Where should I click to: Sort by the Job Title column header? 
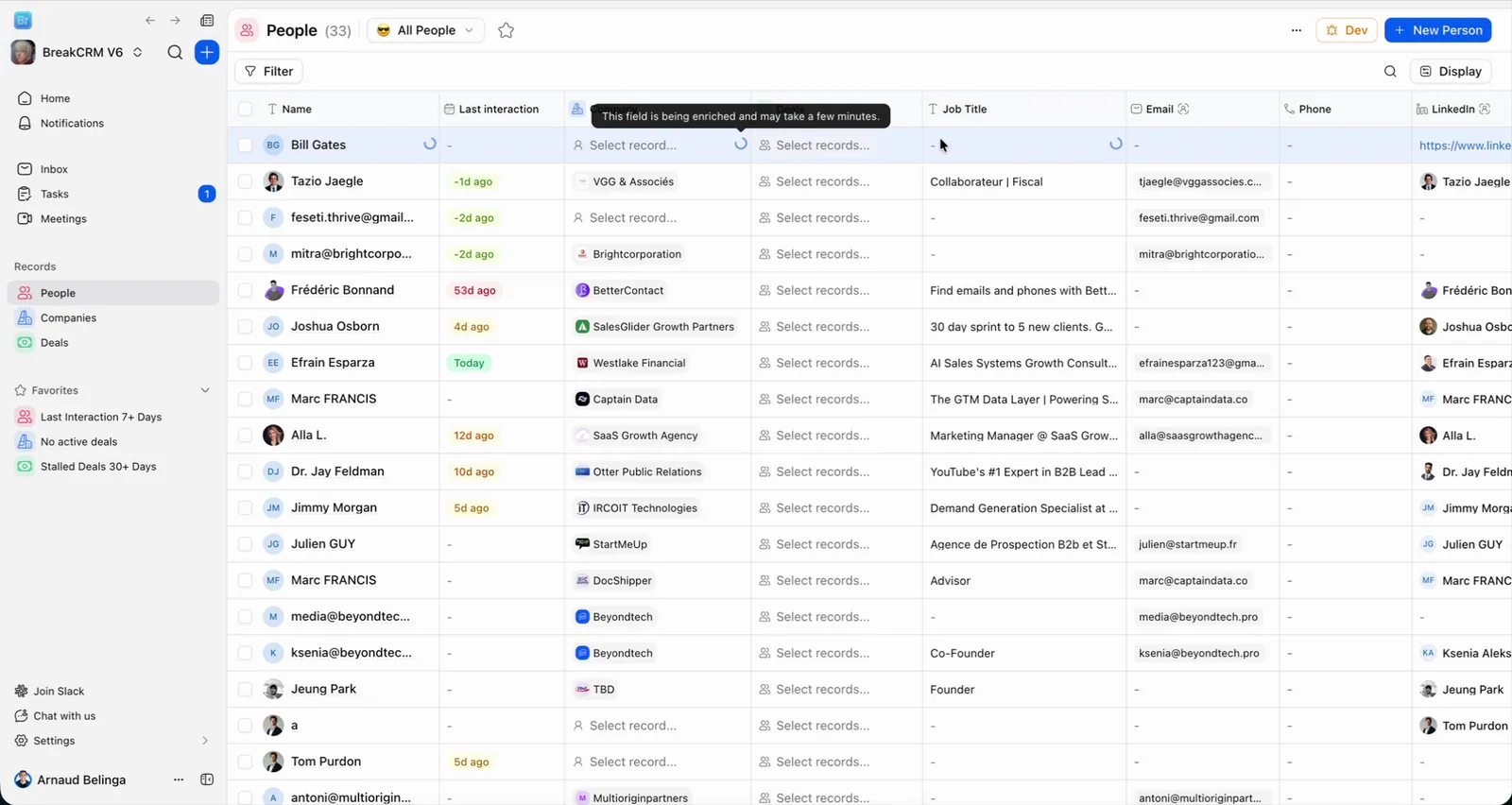pos(1023,110)
